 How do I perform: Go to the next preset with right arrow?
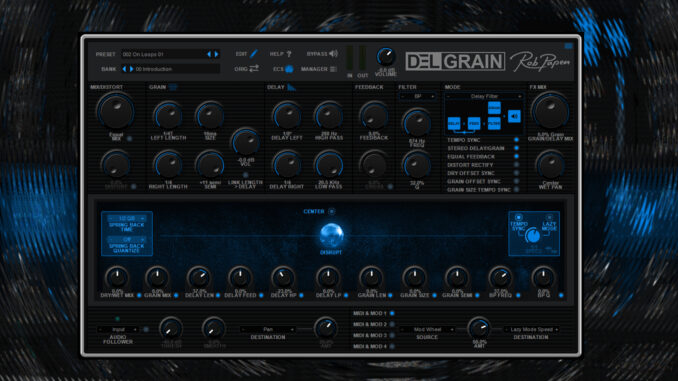point(216,54)
